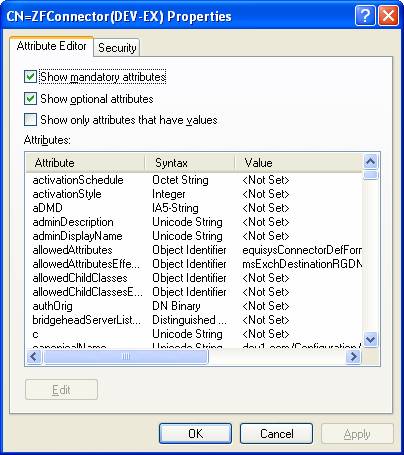404x455 pixels.
Task: Select the bridgeheadServerList attribute row
Action: coord(194,320)
